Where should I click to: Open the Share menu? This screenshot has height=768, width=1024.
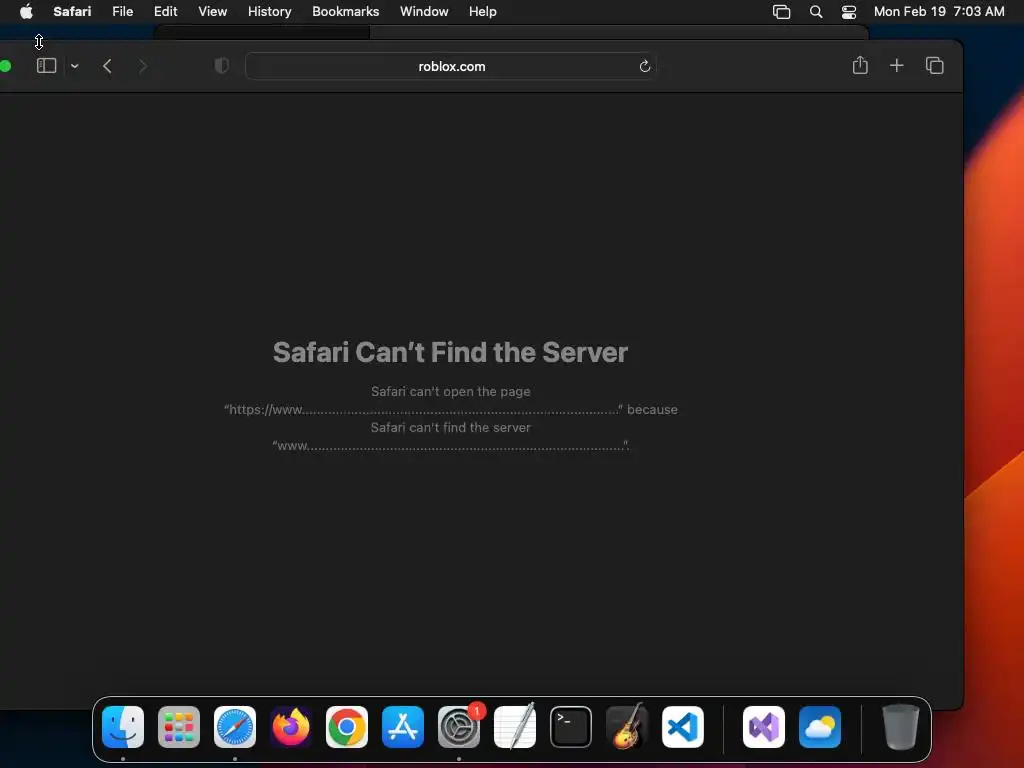pos(860,65)
